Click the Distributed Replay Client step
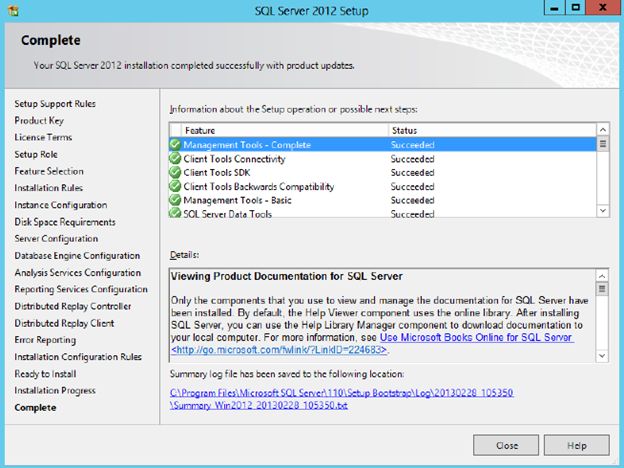Viewport: 624px width, 468px height. click(x=64, y=323)
